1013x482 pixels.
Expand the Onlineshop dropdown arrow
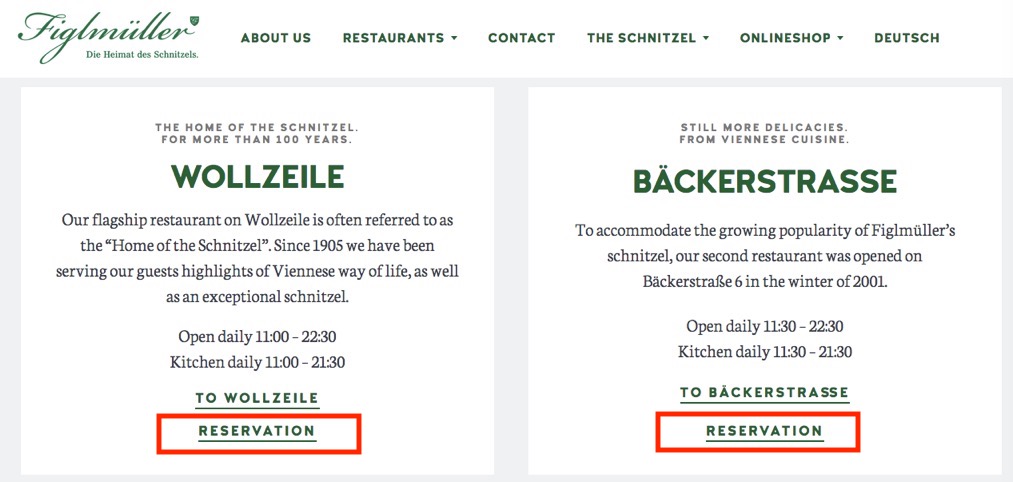841,38
